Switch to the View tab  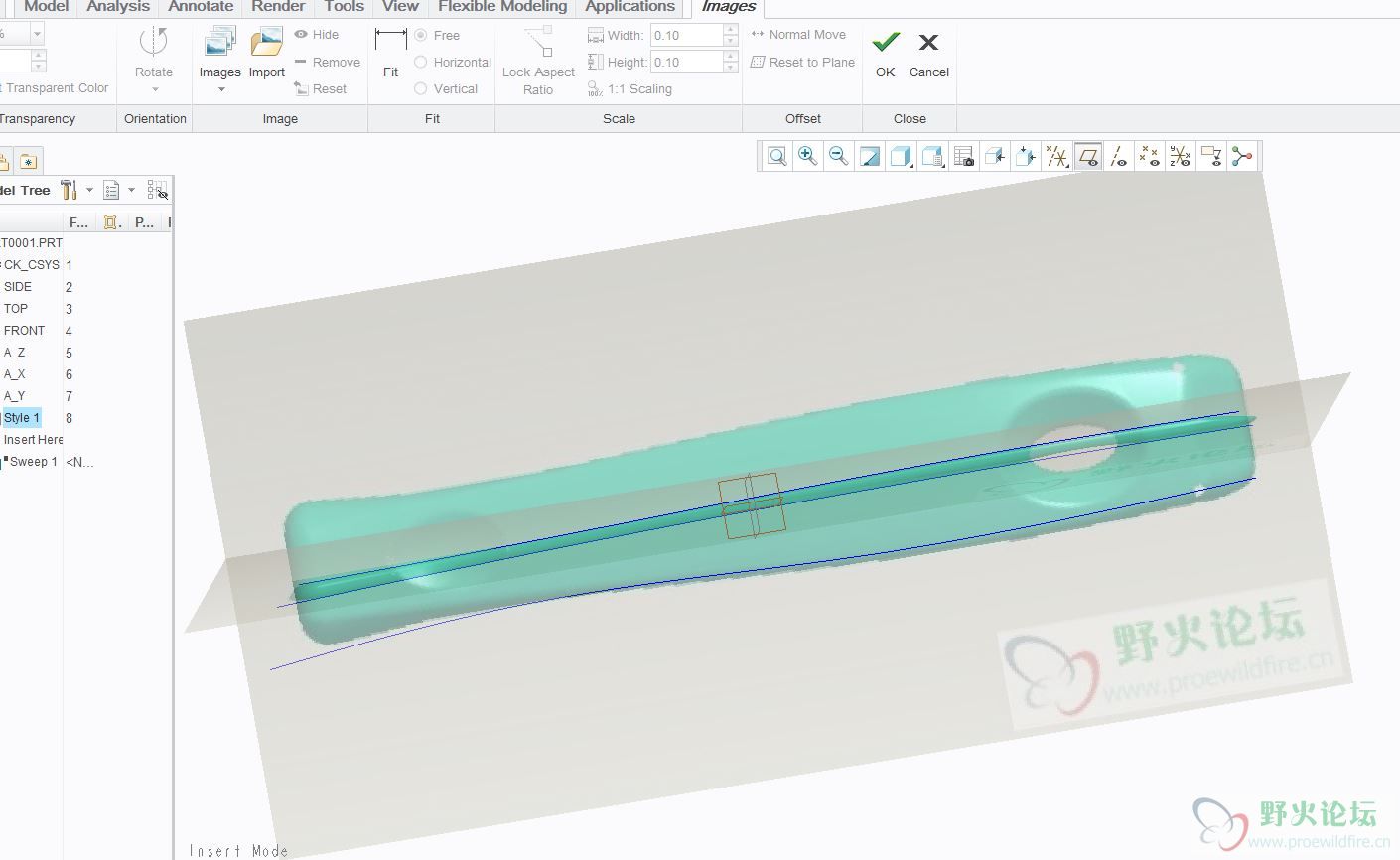coord(400,7)
